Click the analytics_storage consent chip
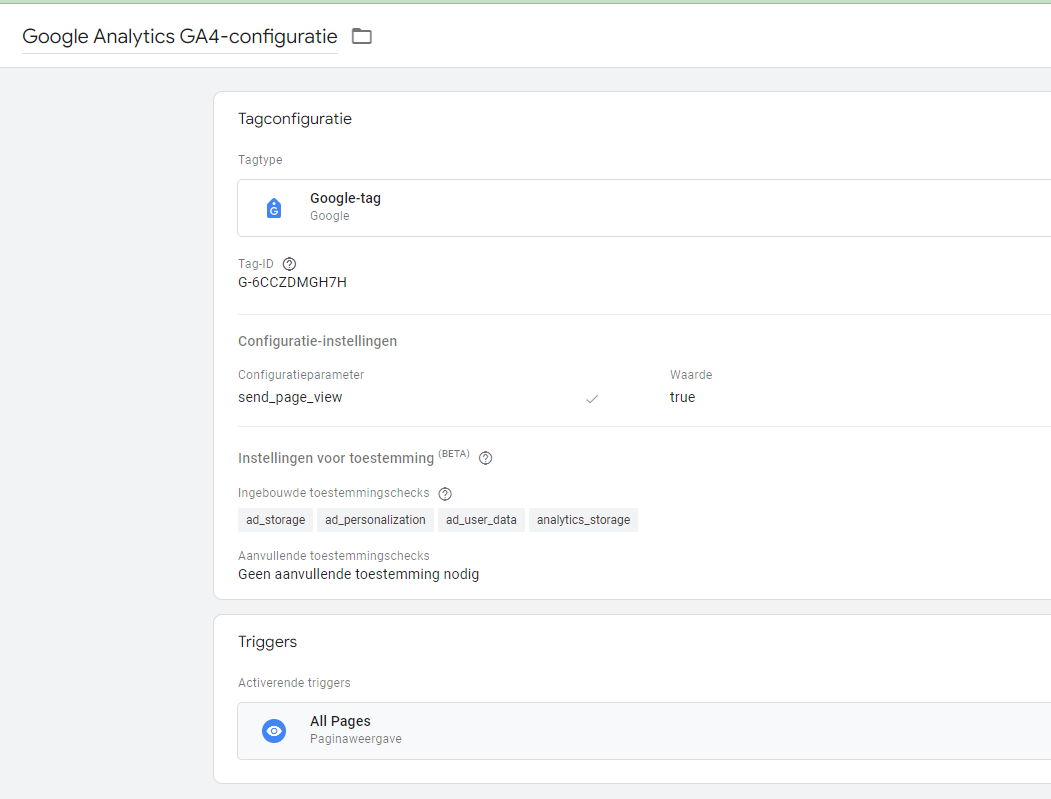Viewport: 1051px width, 799px height. 583,520
